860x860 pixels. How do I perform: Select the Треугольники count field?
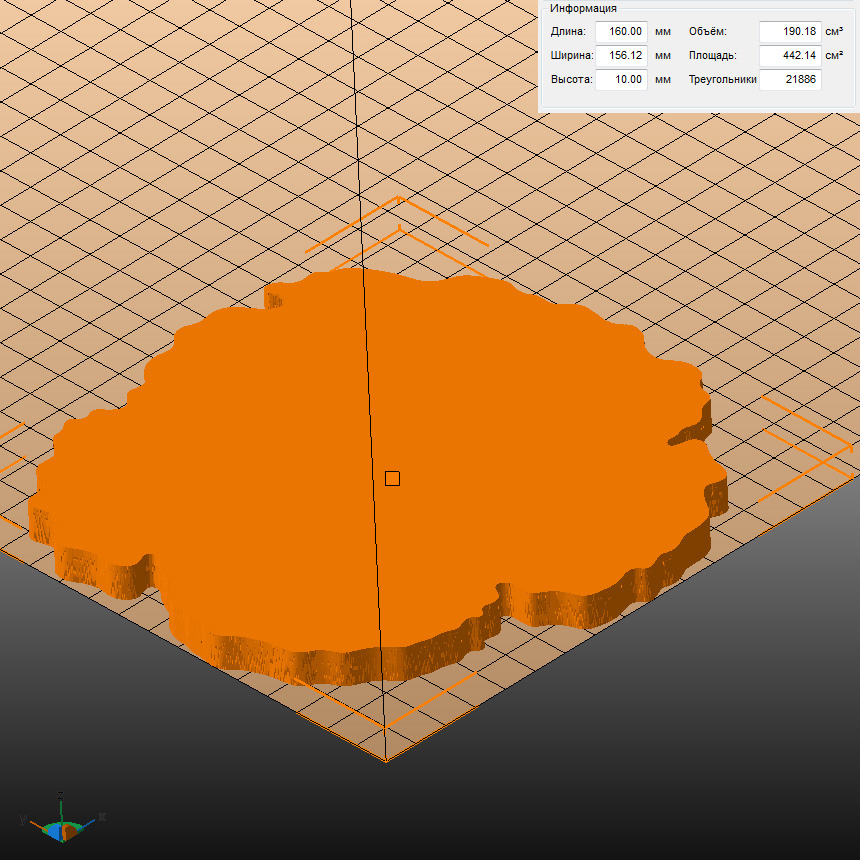(789, 79)
